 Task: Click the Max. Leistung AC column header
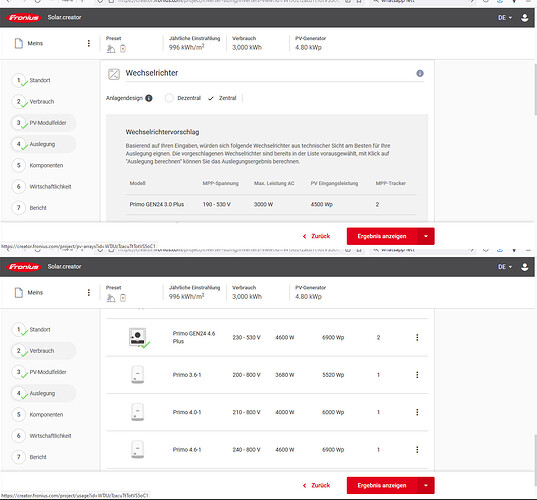(x=274, y=184)
